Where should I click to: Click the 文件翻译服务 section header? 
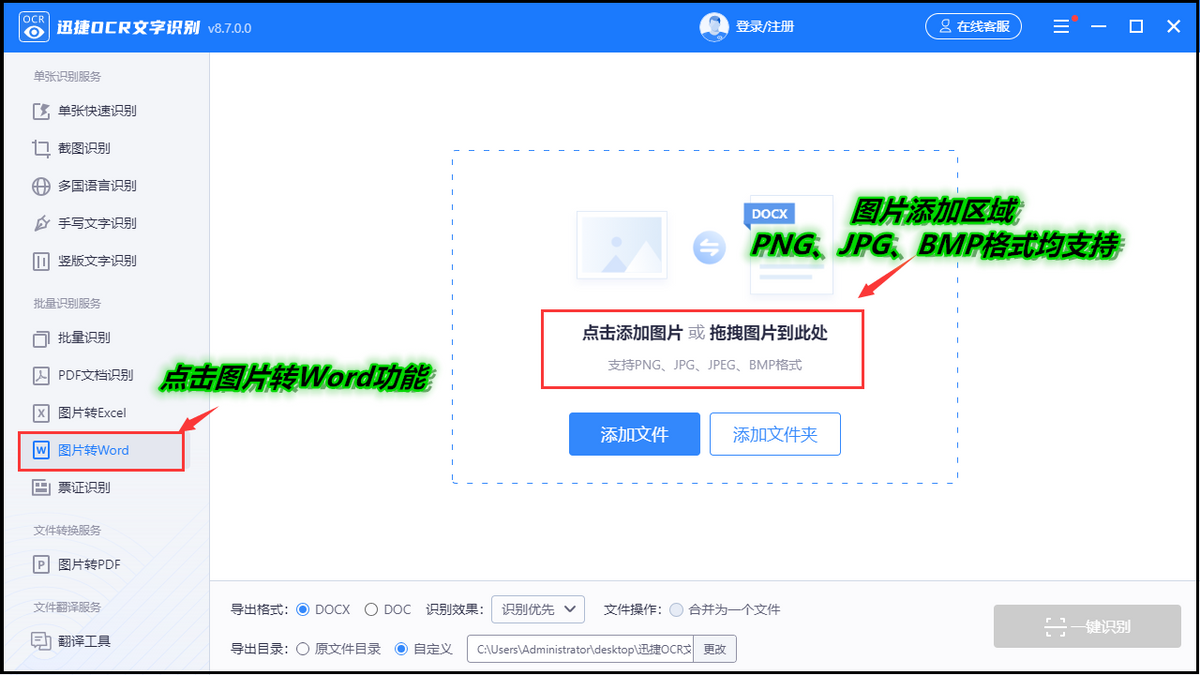click(x=67, y=607)
